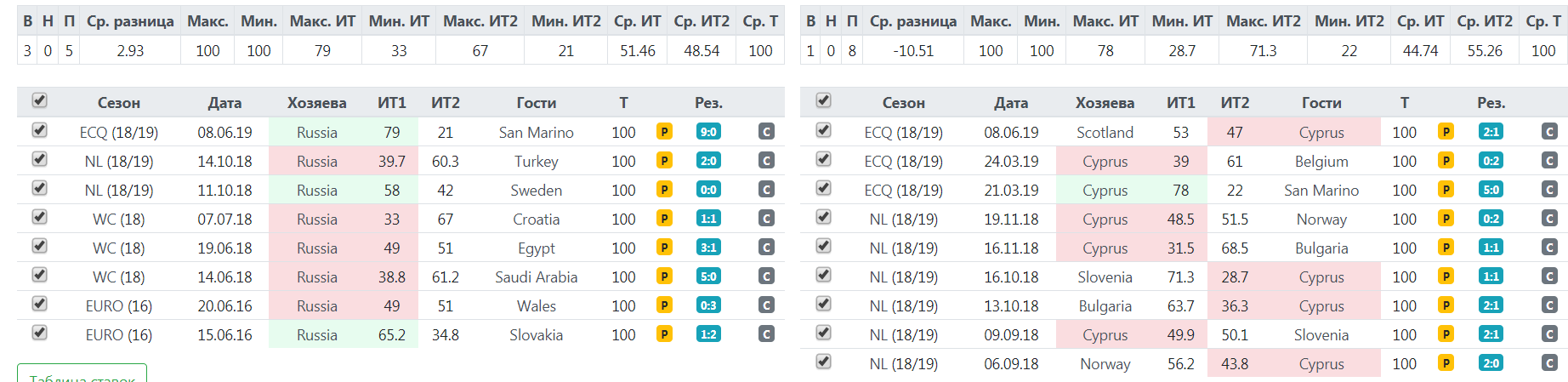Toggle the select-all checkbox in the Cyprus table header
The image size is (1568, 382).
pyautogui.click(x=823, y=100)
